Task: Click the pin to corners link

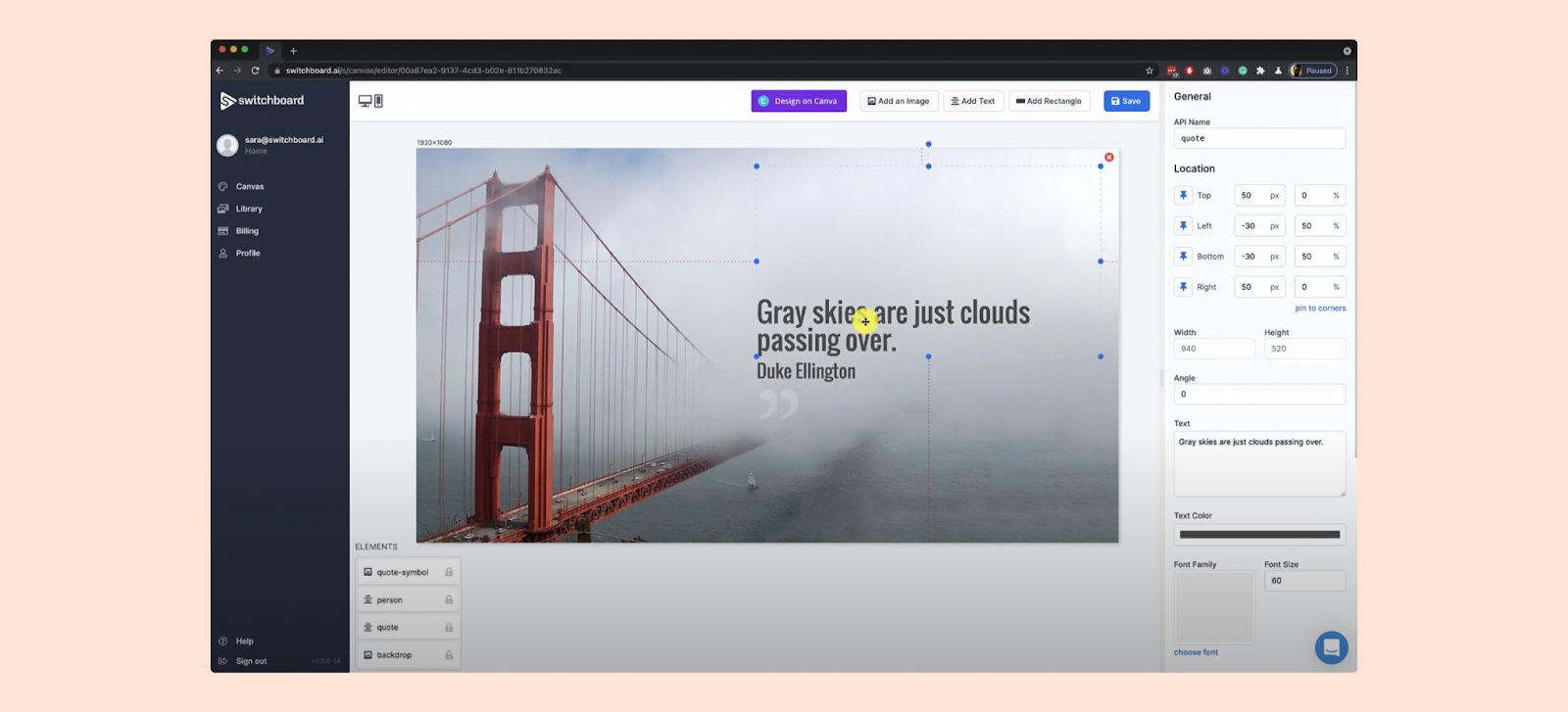Action: tap(1320, 309)
